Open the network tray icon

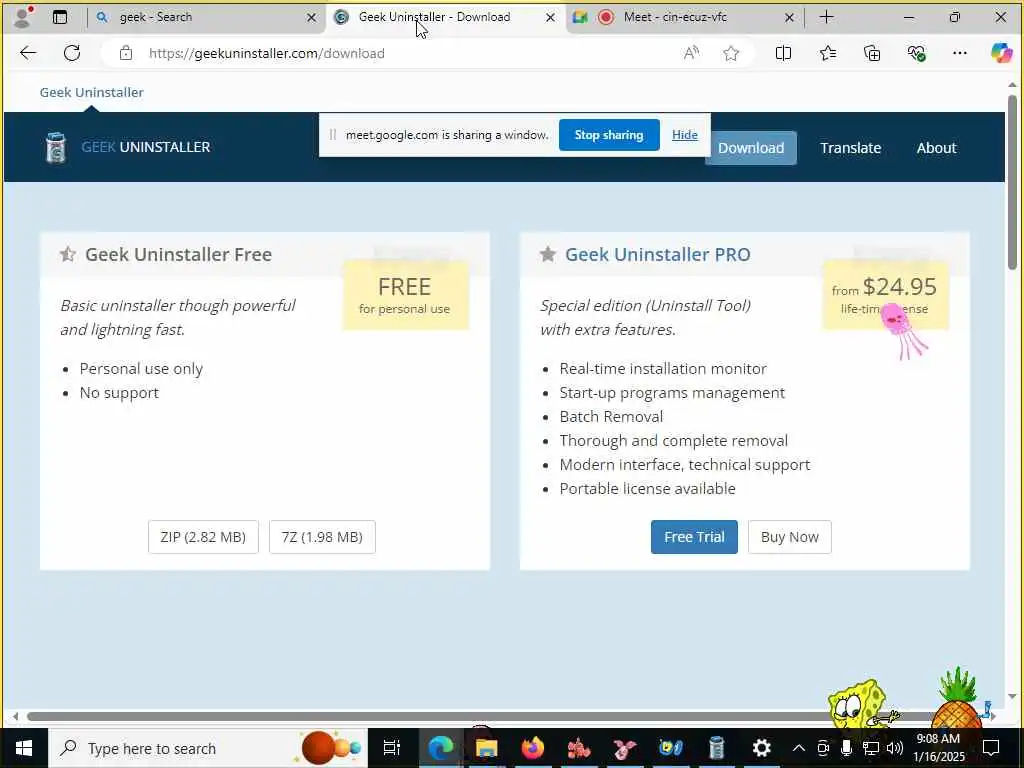click(x=871, y=748)
